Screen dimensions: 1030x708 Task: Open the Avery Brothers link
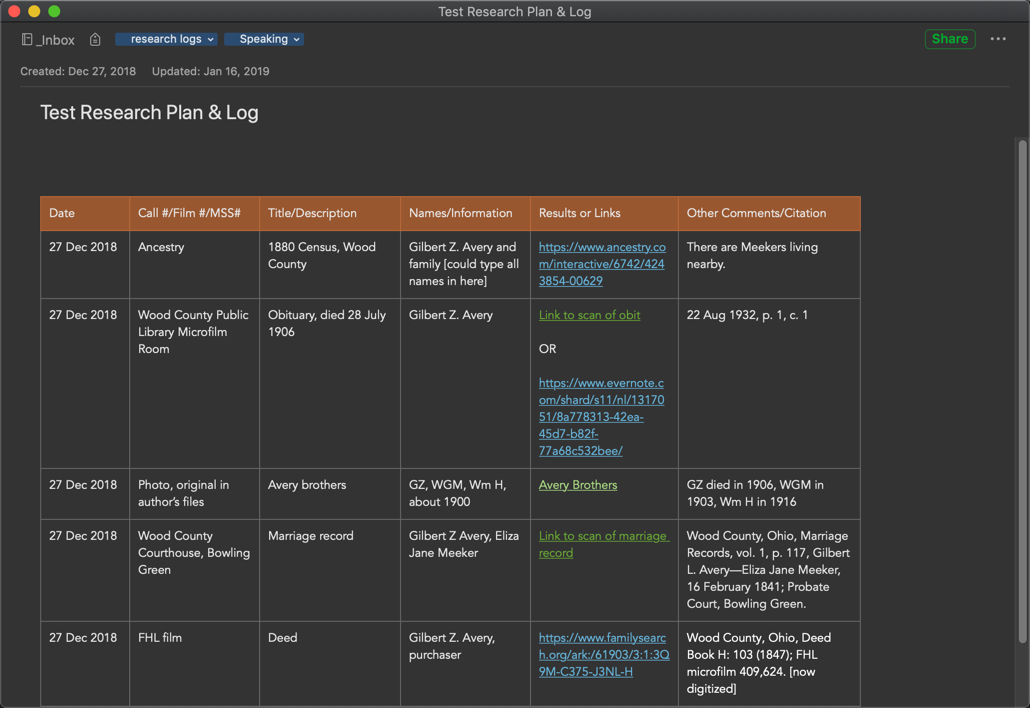pyautogui.click(x=578, y=485)
